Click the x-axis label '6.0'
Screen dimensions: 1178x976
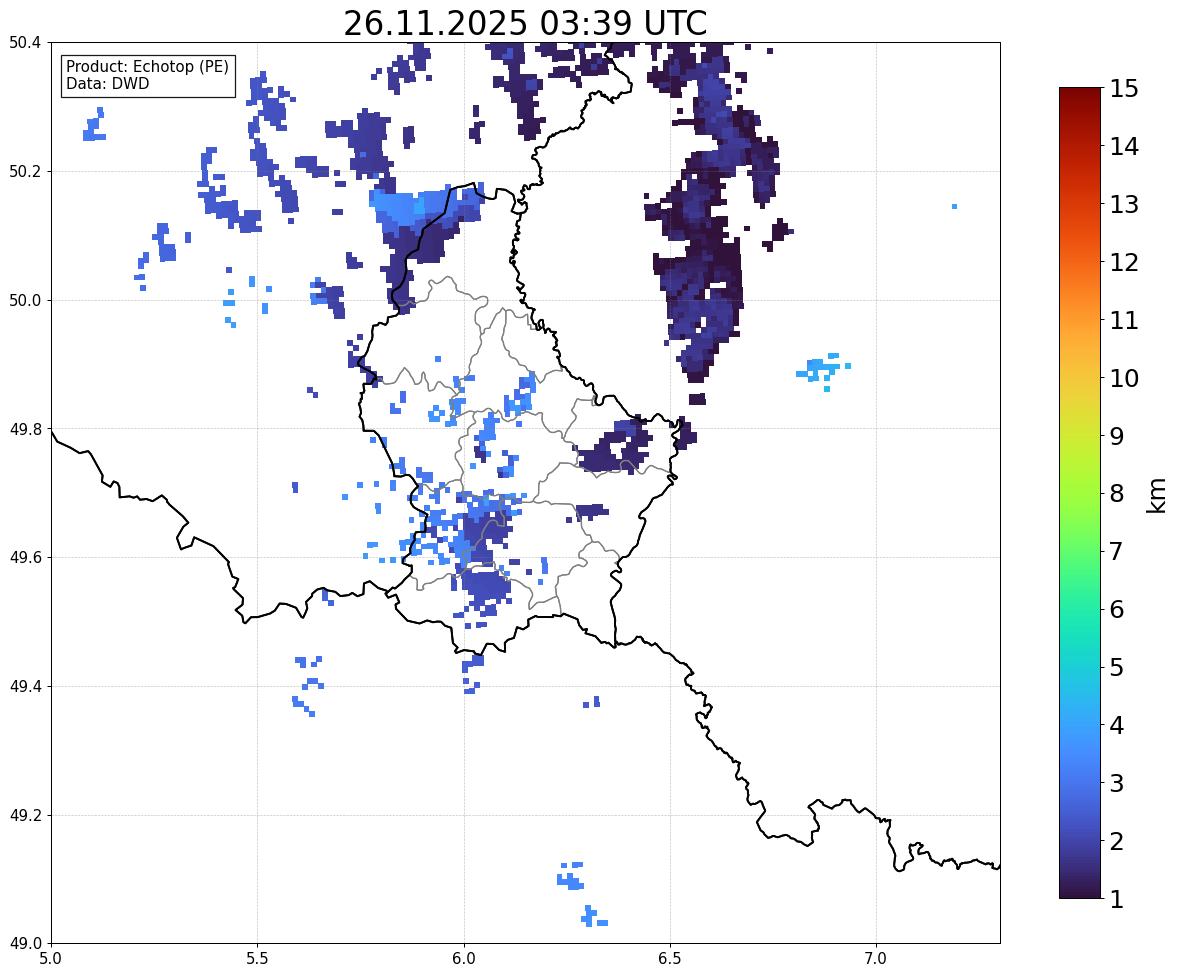point(464,959)
